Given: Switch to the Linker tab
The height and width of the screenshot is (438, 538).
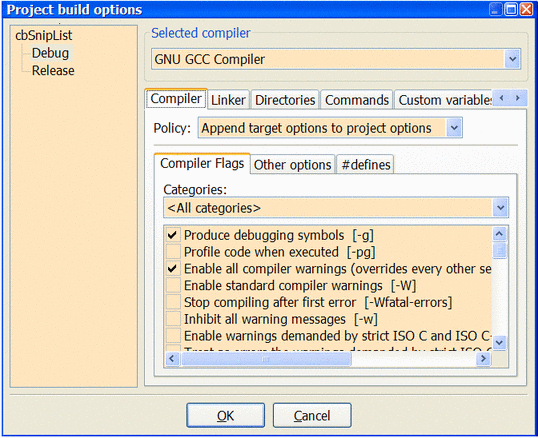Looking at the screenshot, I should pos(228,100).
